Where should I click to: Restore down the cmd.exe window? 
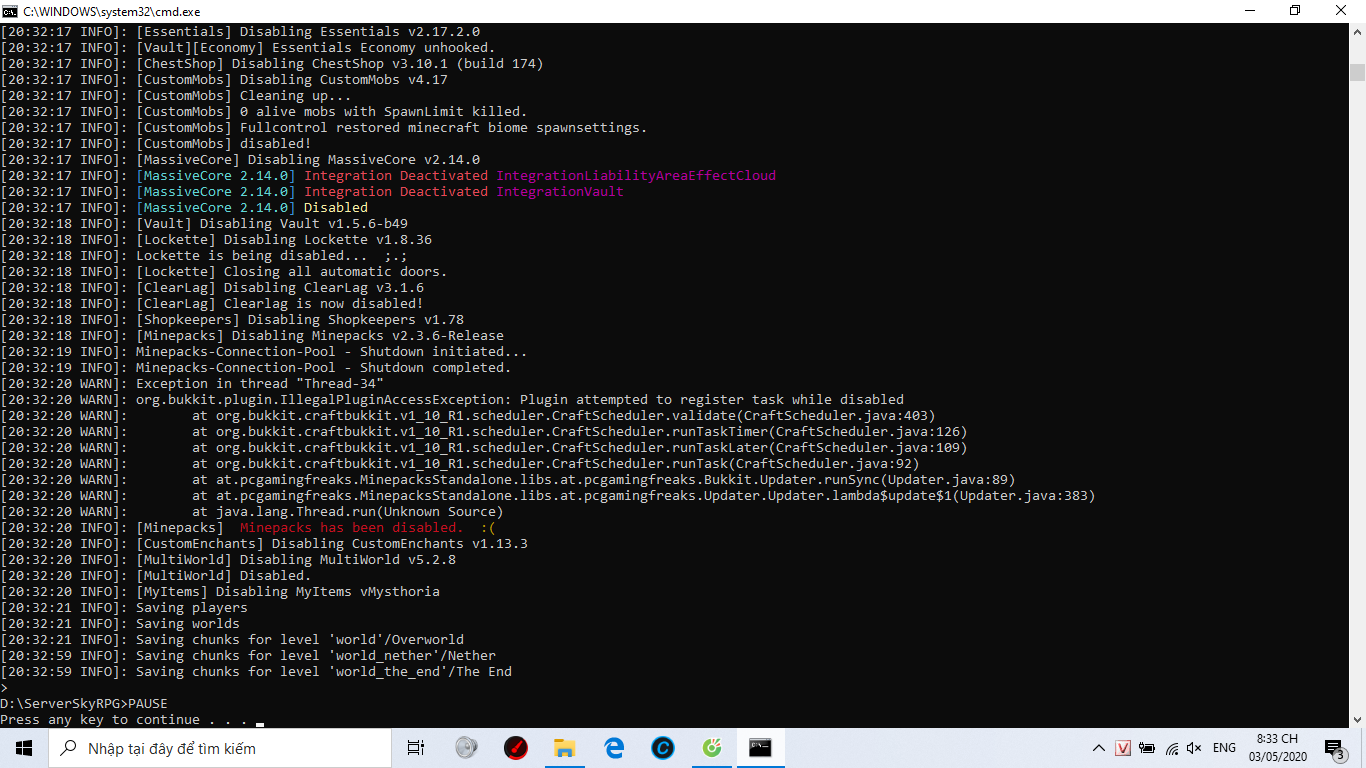pos(1295,11)
